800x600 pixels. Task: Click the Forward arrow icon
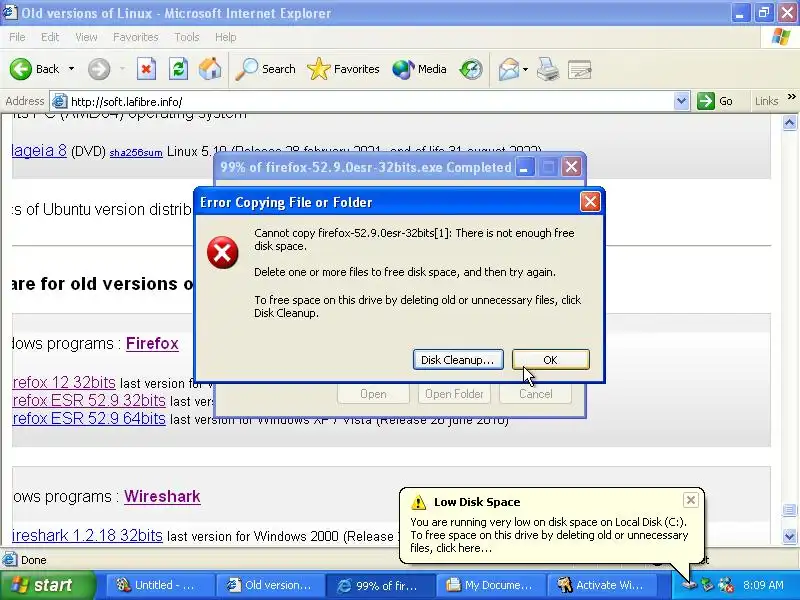[98, 69]
